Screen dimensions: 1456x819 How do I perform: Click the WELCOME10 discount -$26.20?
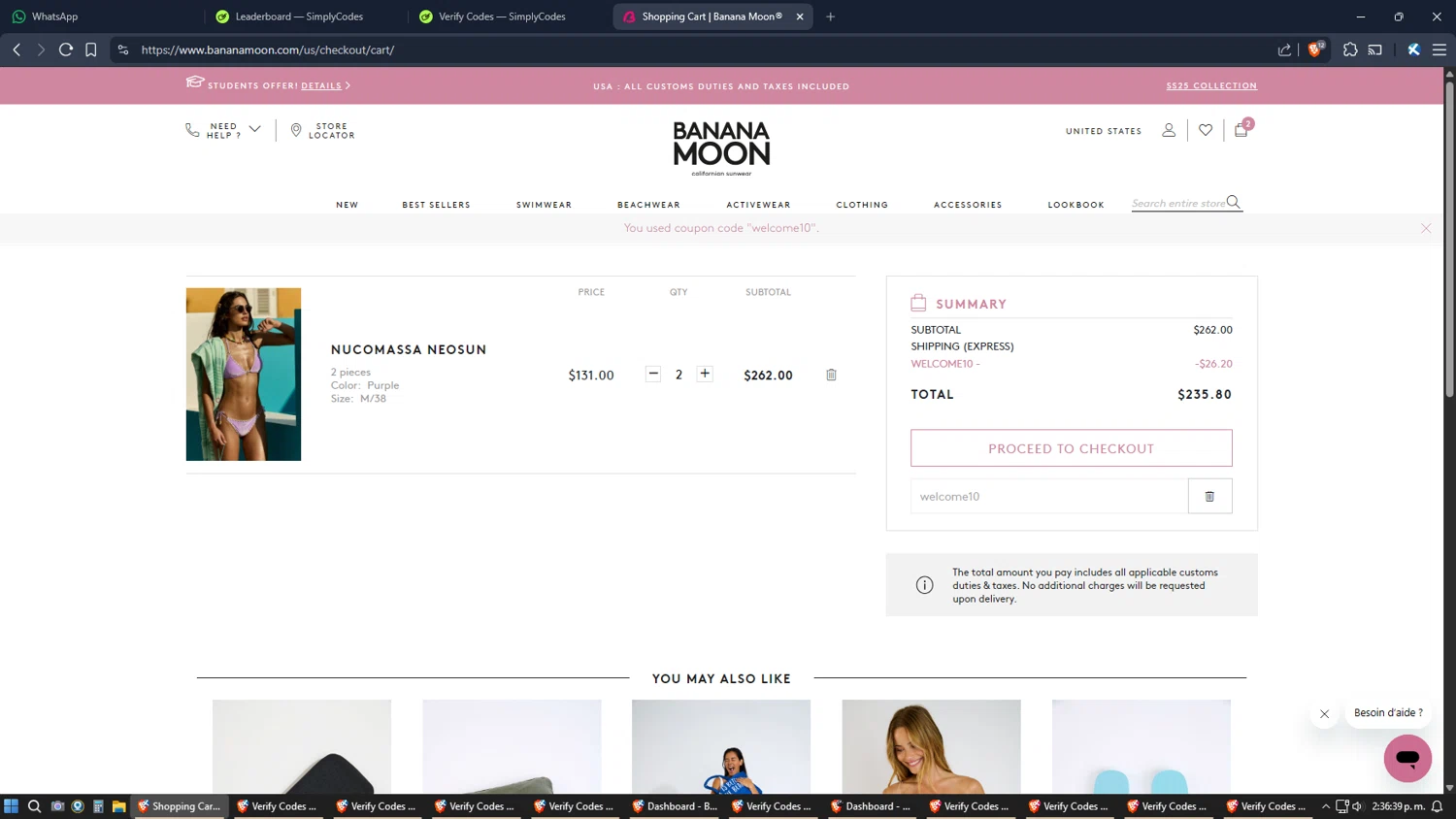[x=1213, y=364]
